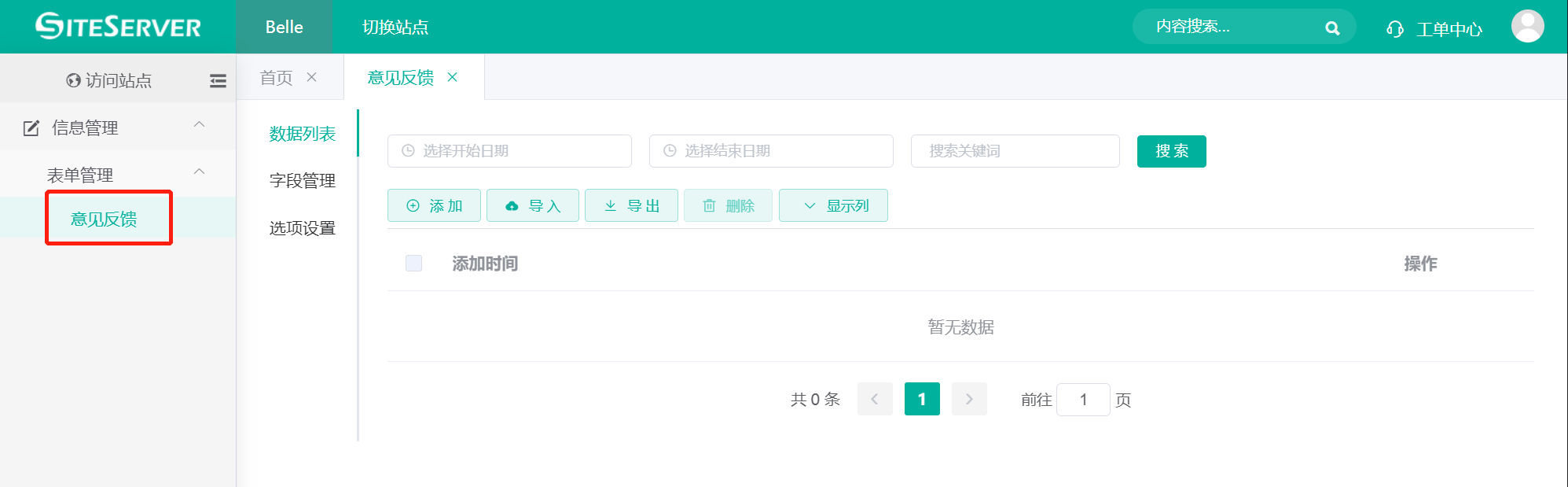The image size is (1568, 487).
Task: Open the 选择开始日期 date picker field
Action: point(509,151)
